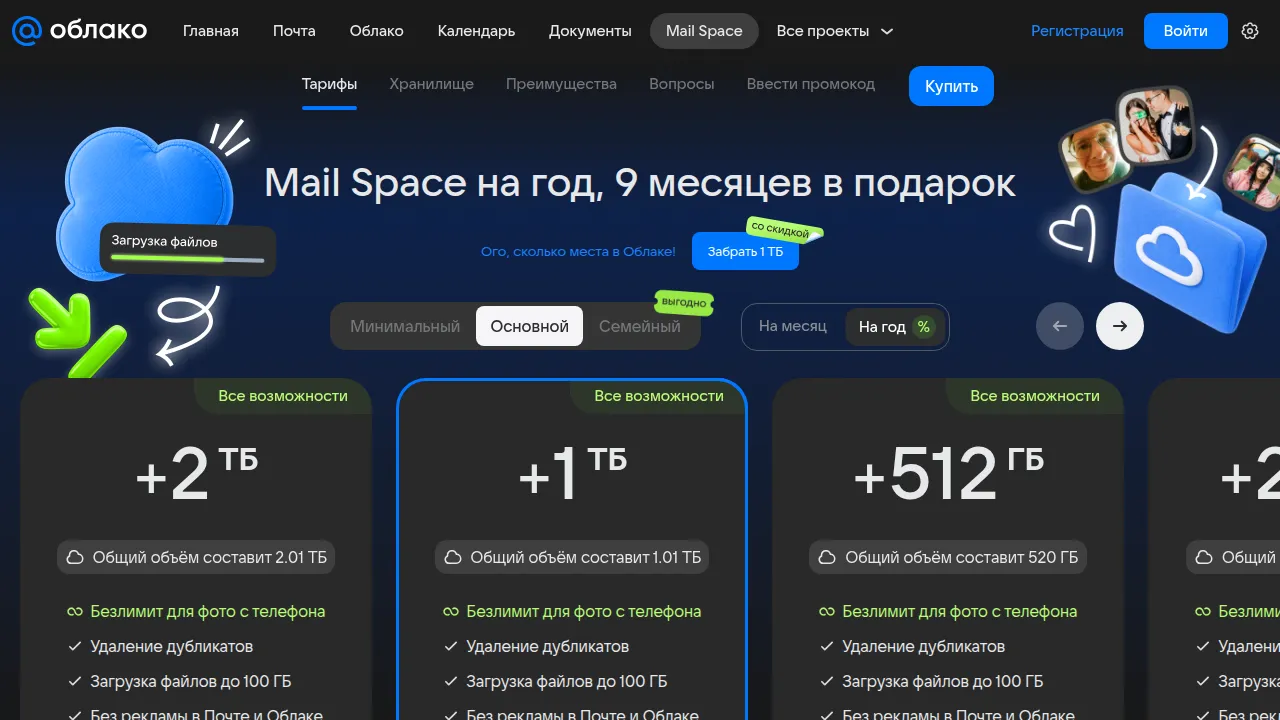Image resolution: width=1280 pixels, height=720 pixels.
Task: Click Удаление дубликатов in +1 ТБ card
Action: coord(548,647)
